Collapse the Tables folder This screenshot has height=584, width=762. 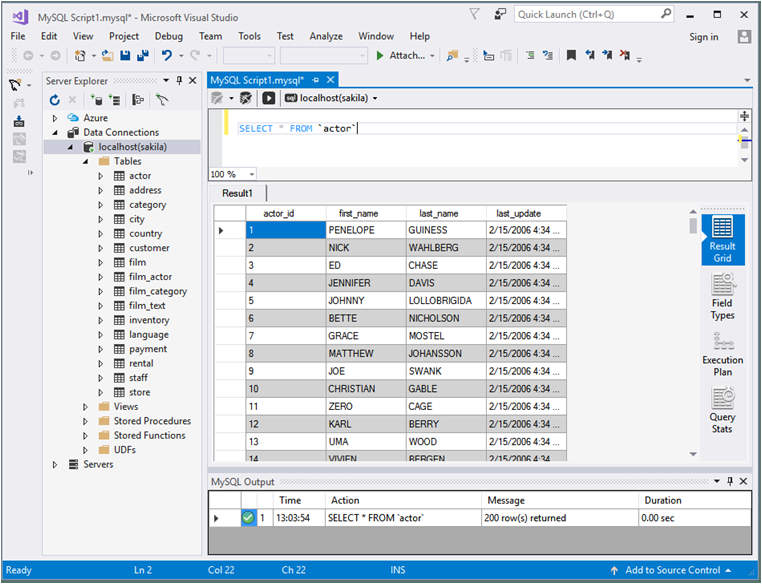point(86,161)
